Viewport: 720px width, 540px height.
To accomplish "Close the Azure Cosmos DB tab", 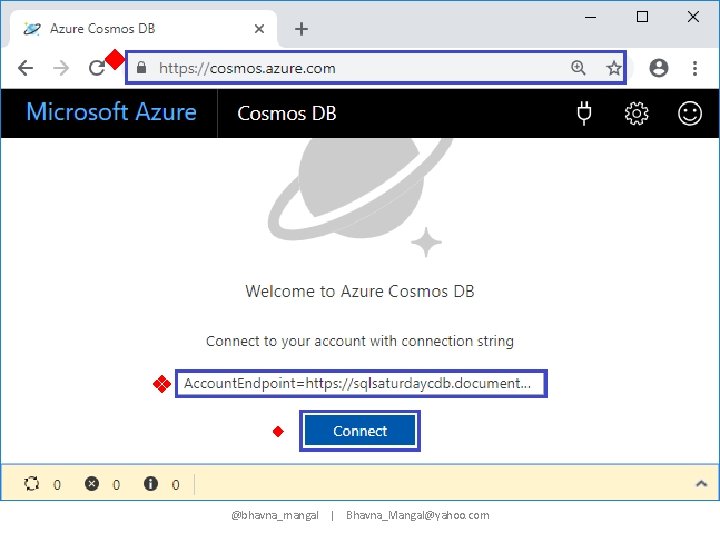I will [259, 29].
